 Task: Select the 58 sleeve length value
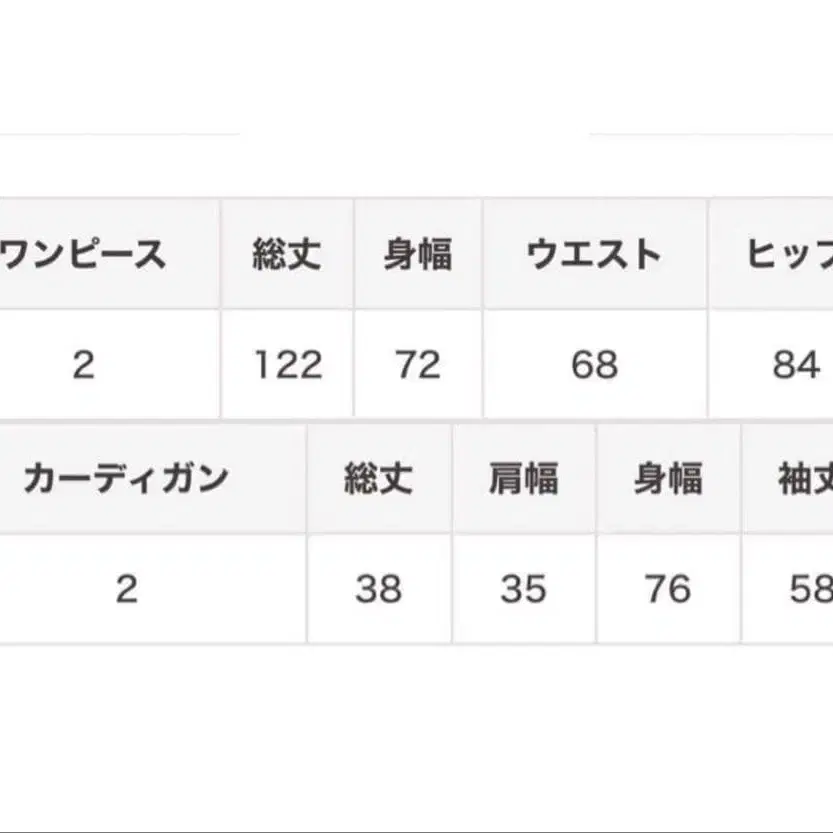tap(809, 589)
